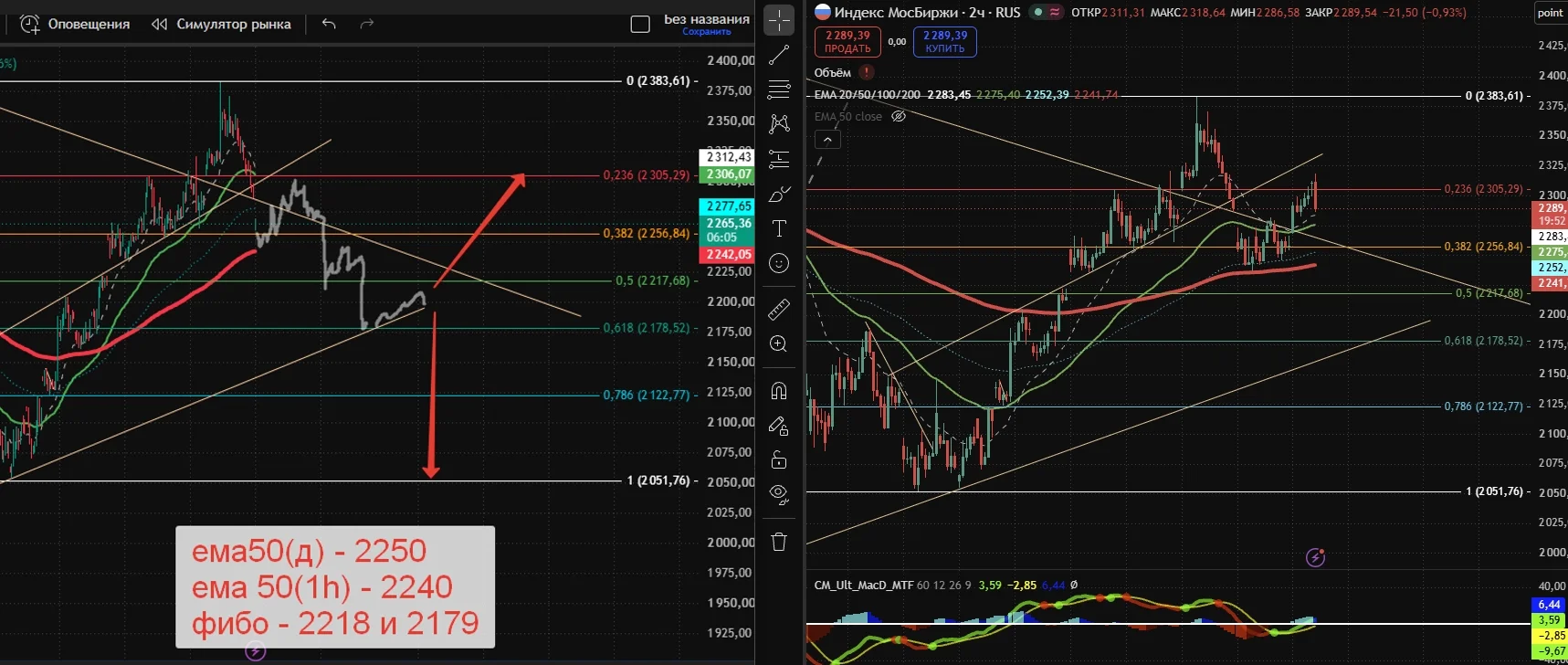Show the hidden EMA 50 close indicator
The width and height of the screenshot is (1568, 665).
[x=899, y=117]
